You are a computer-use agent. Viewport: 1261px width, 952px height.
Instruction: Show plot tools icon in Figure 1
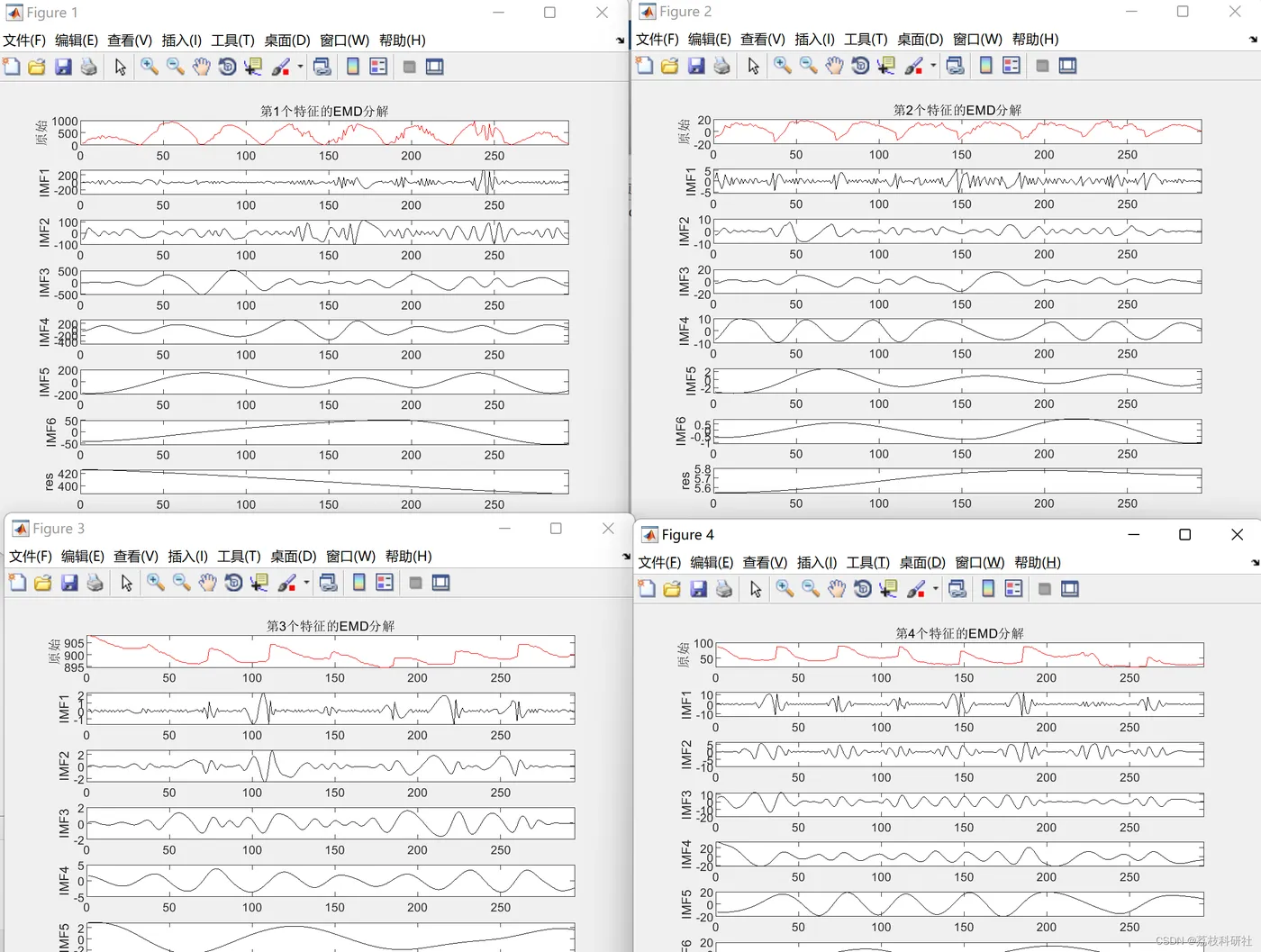[435, 67]
